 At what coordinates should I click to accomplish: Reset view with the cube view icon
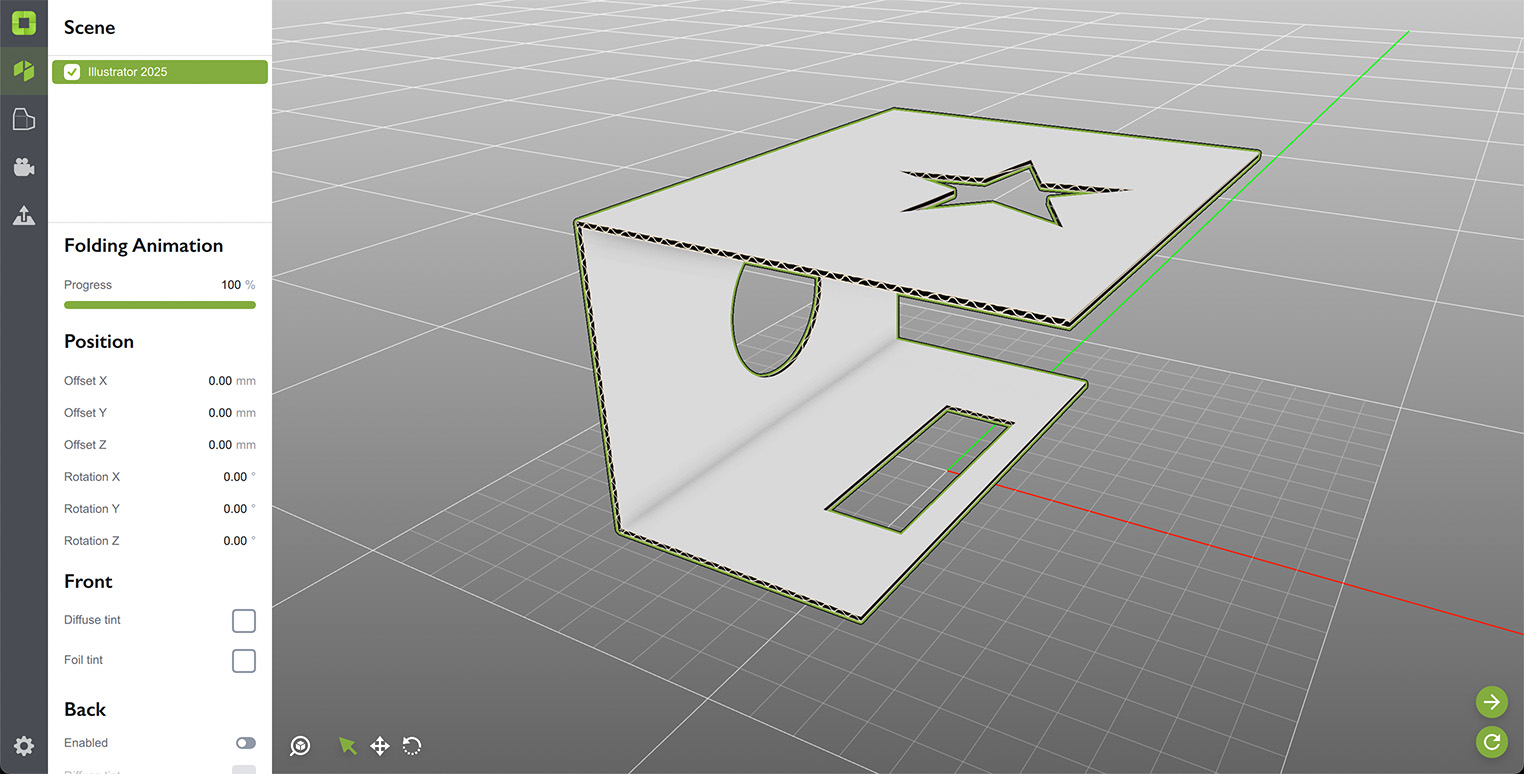300,746
